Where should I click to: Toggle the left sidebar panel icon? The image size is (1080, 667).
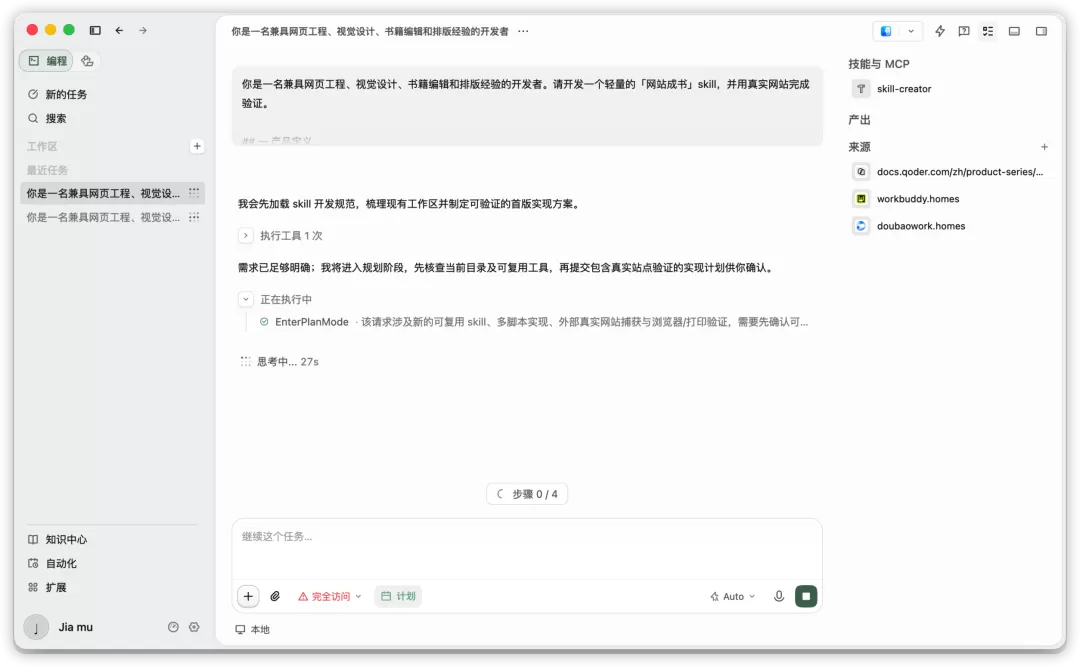[x=95, y=30]
